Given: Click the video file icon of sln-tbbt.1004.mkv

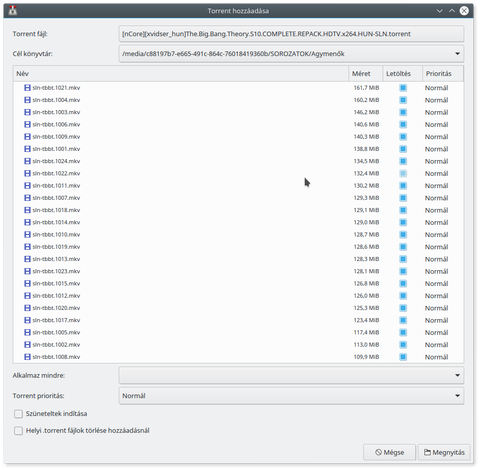Looking at the screenshot, I should point(27,100).
